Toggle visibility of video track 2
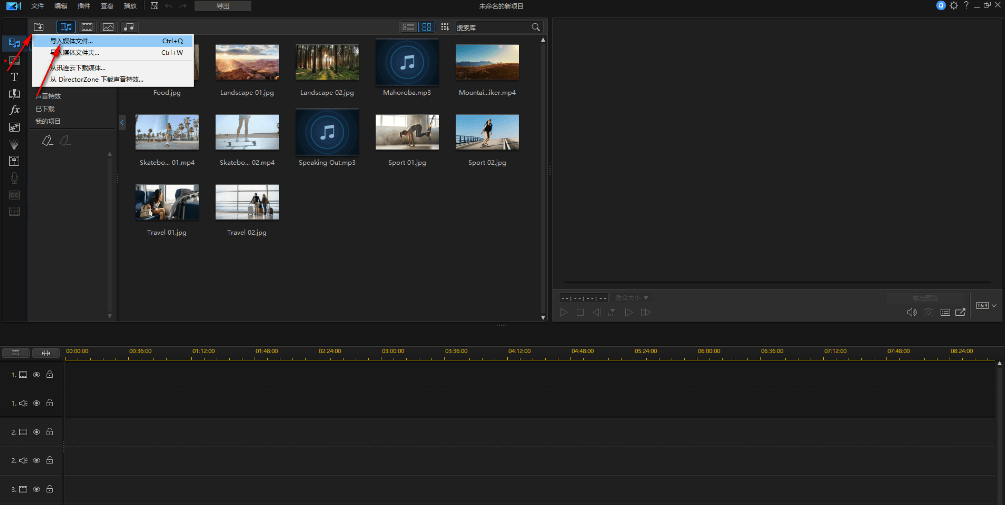Screen dimensions: 1005x505 [36, 432]
